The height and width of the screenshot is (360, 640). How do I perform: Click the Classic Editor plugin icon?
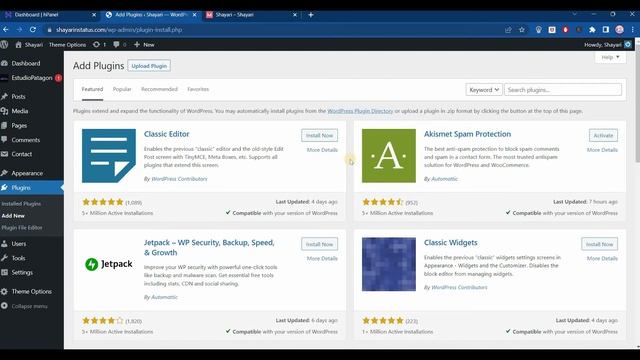[x=109, y=156]
